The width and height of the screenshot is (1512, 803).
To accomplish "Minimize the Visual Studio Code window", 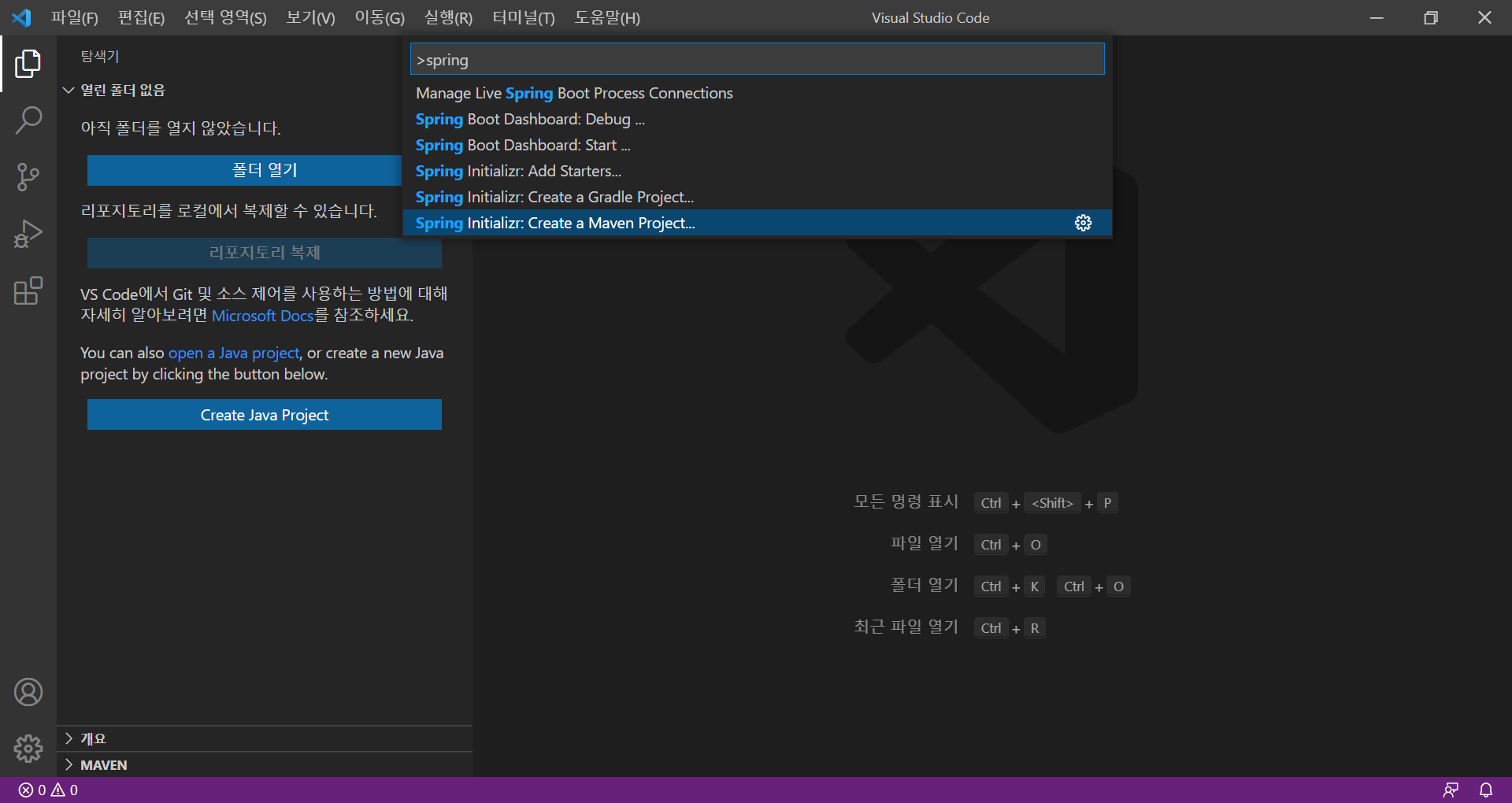I will [1377, 17].
